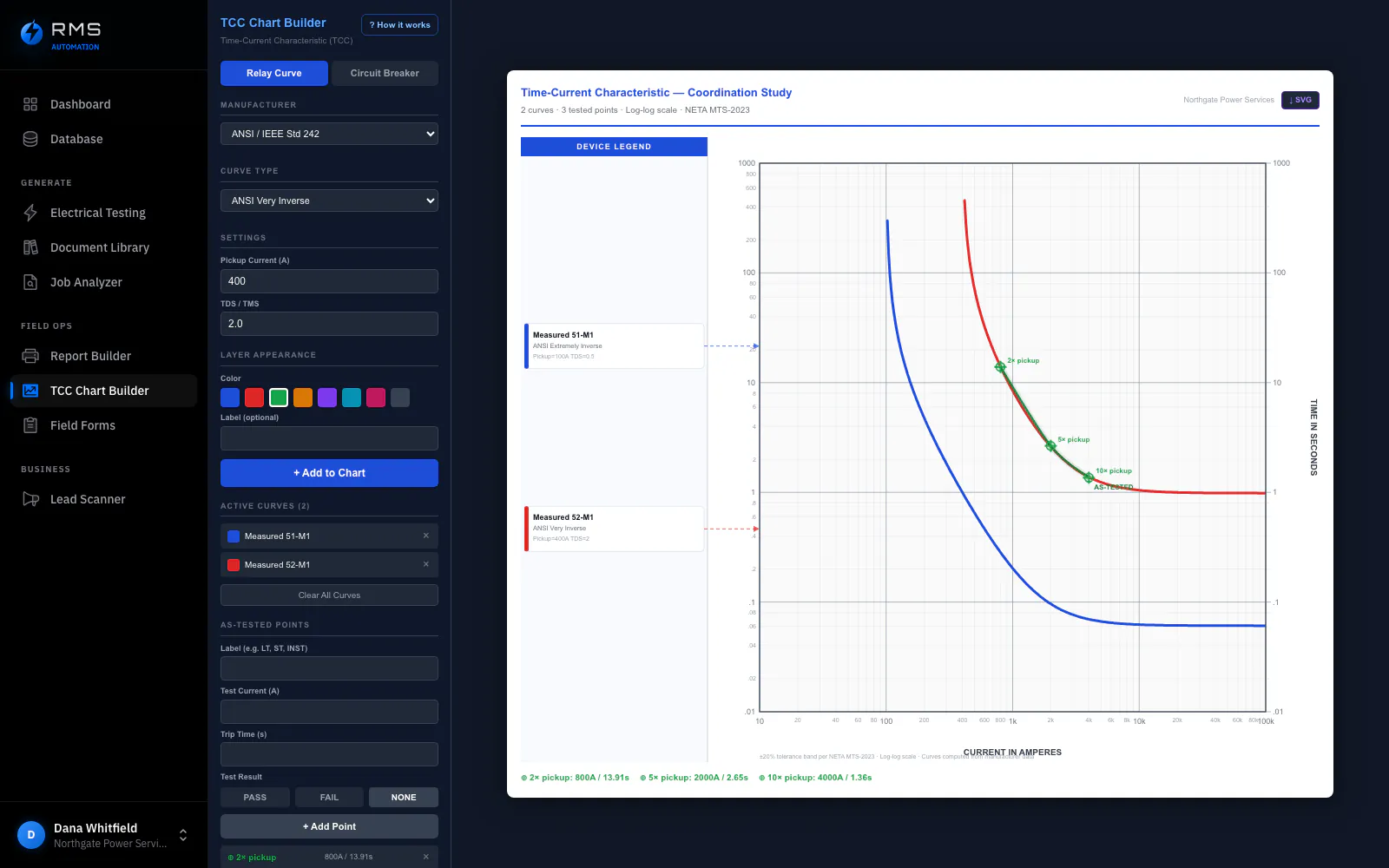Open the Database page
Image resolution: width=1389 pixels, height=868 pixels.
coord(103,139)
